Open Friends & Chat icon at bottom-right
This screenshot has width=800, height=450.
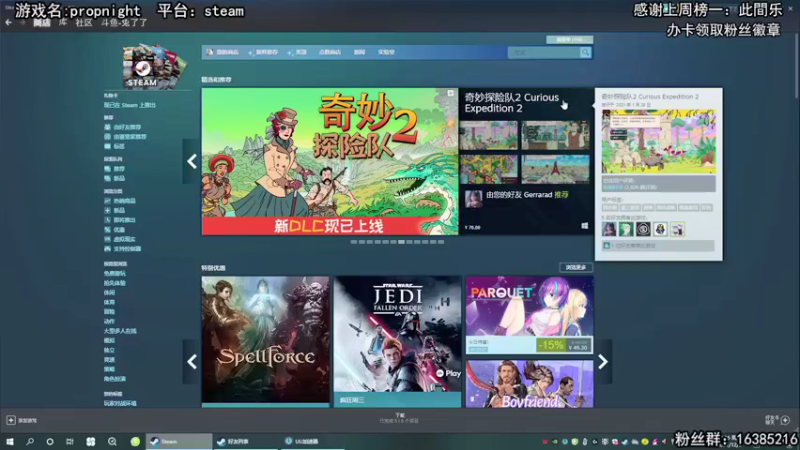click(x=785, y=420)
